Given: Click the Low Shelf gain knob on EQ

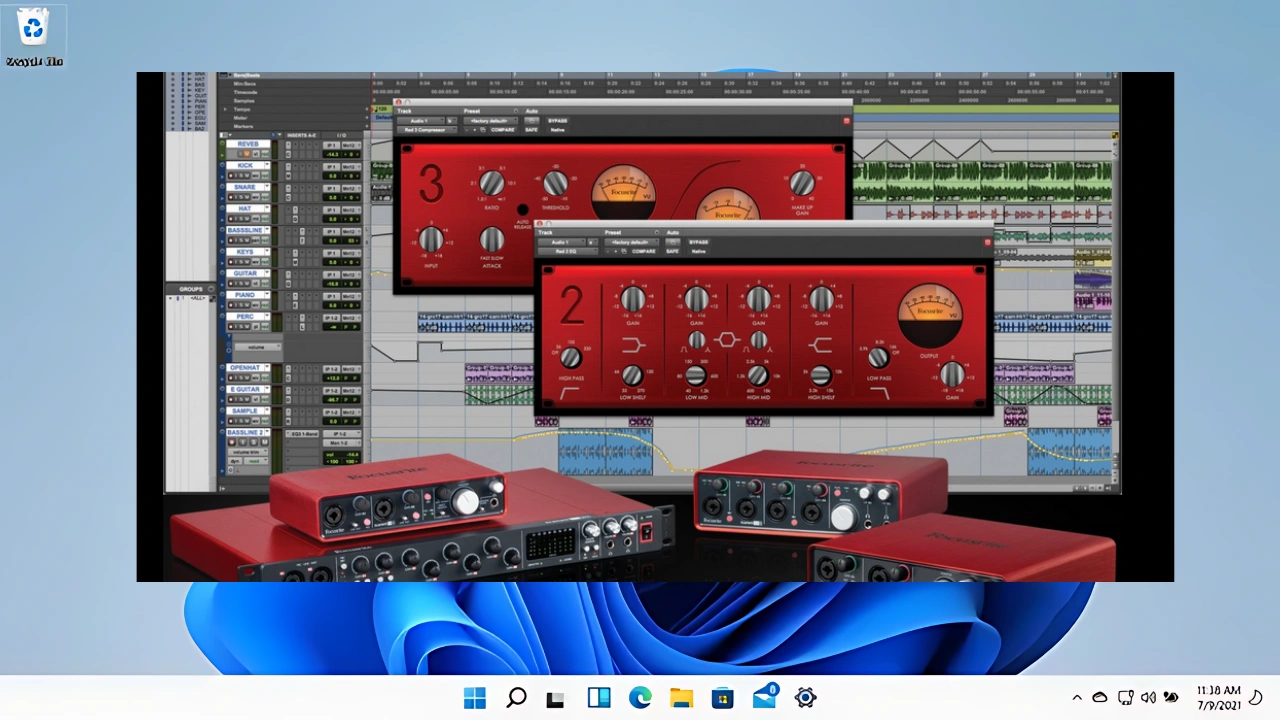Looking at the screenshot, I should [633, 299].
